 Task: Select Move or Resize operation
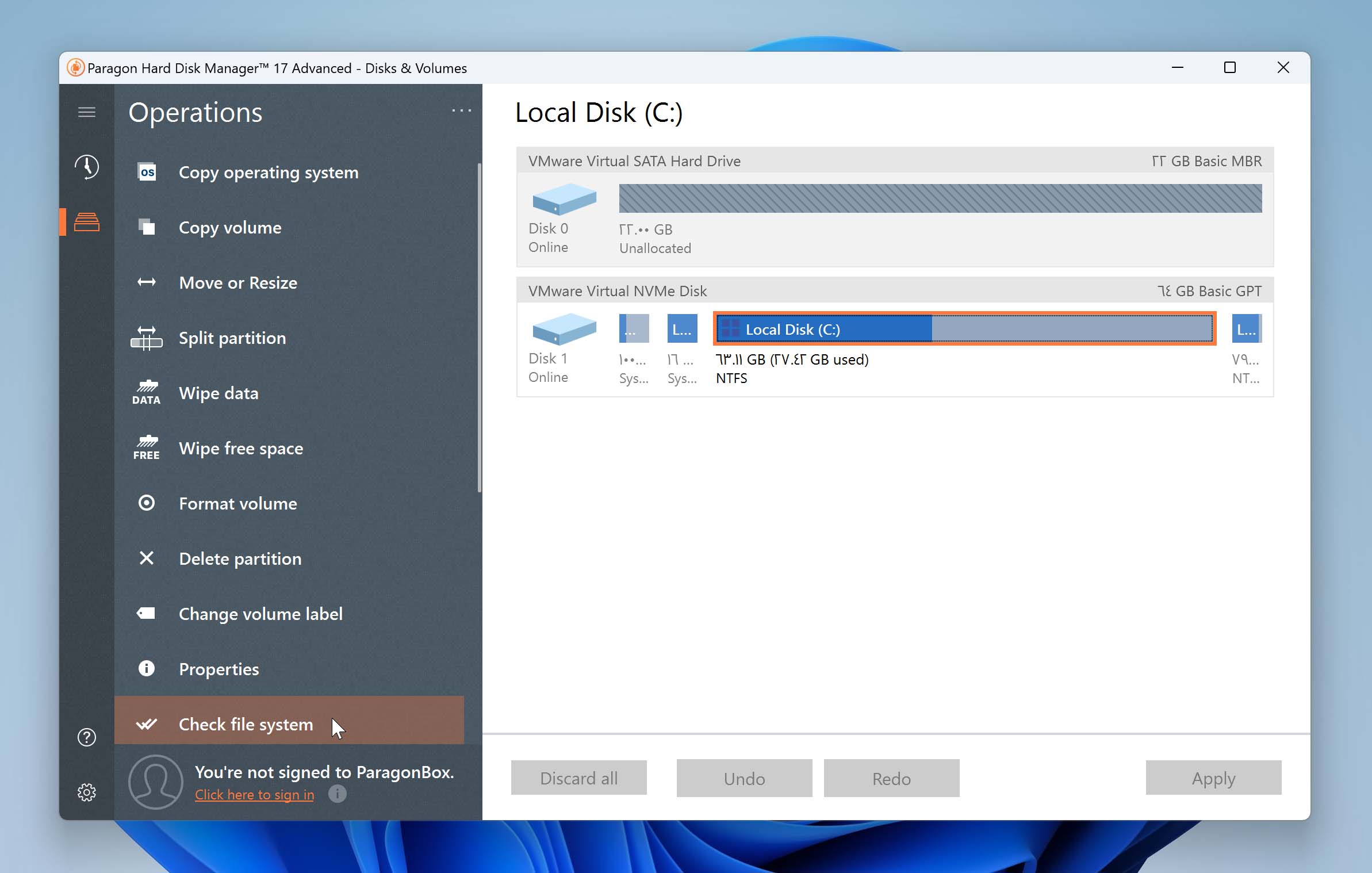tap(238, 283)
